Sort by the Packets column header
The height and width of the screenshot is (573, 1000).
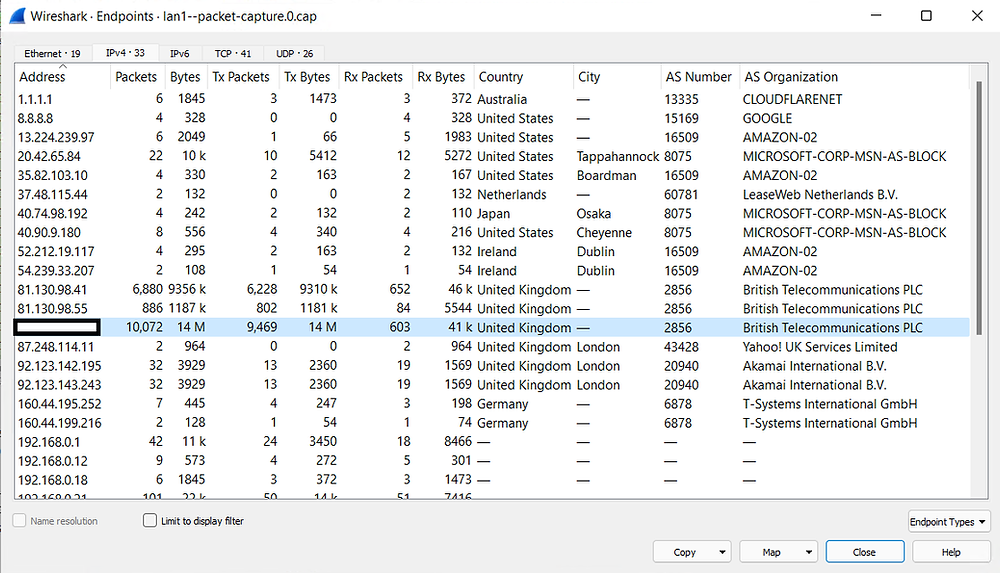(x=136, y=77)
